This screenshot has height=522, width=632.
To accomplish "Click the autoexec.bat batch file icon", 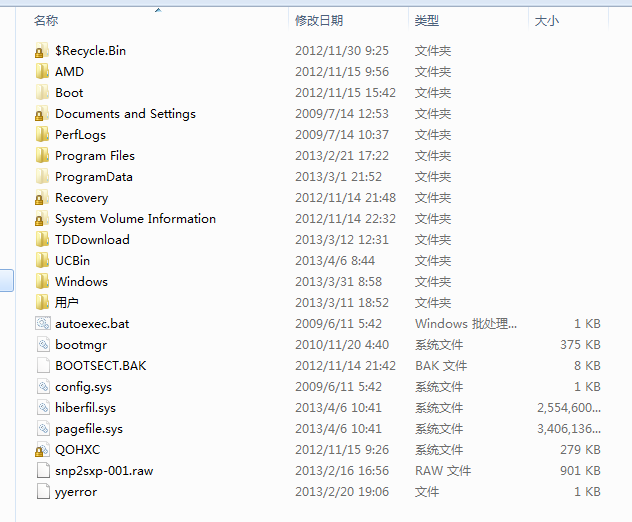I will (43, 324).
